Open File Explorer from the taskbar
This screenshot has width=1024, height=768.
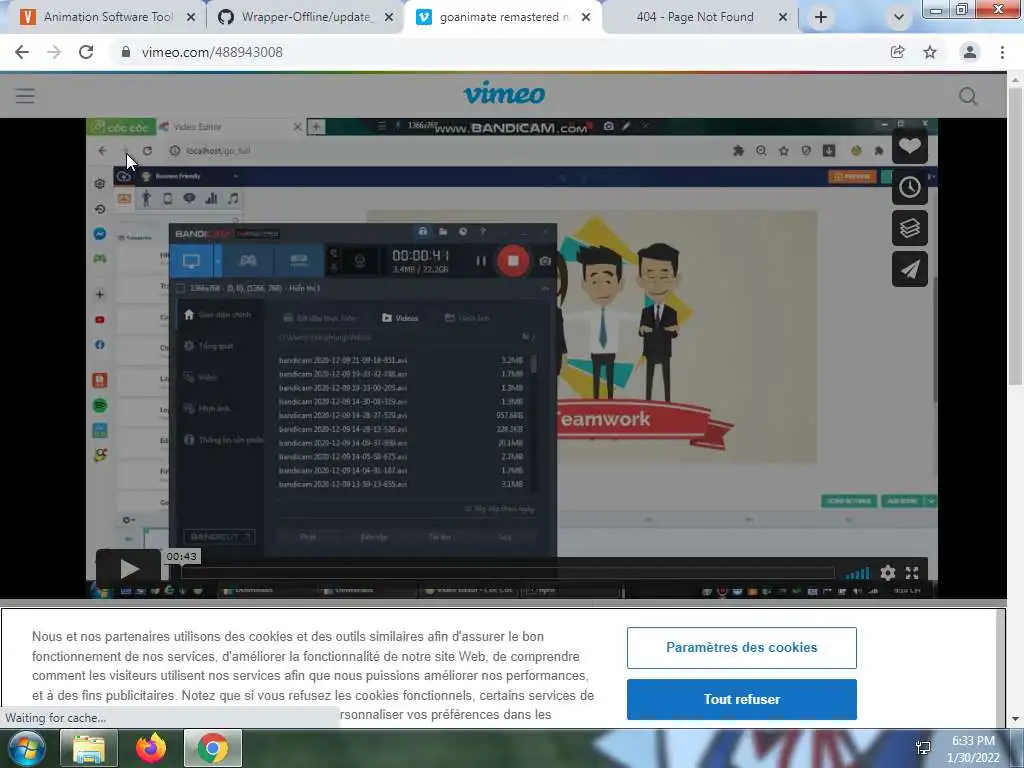tap(88, 748)
